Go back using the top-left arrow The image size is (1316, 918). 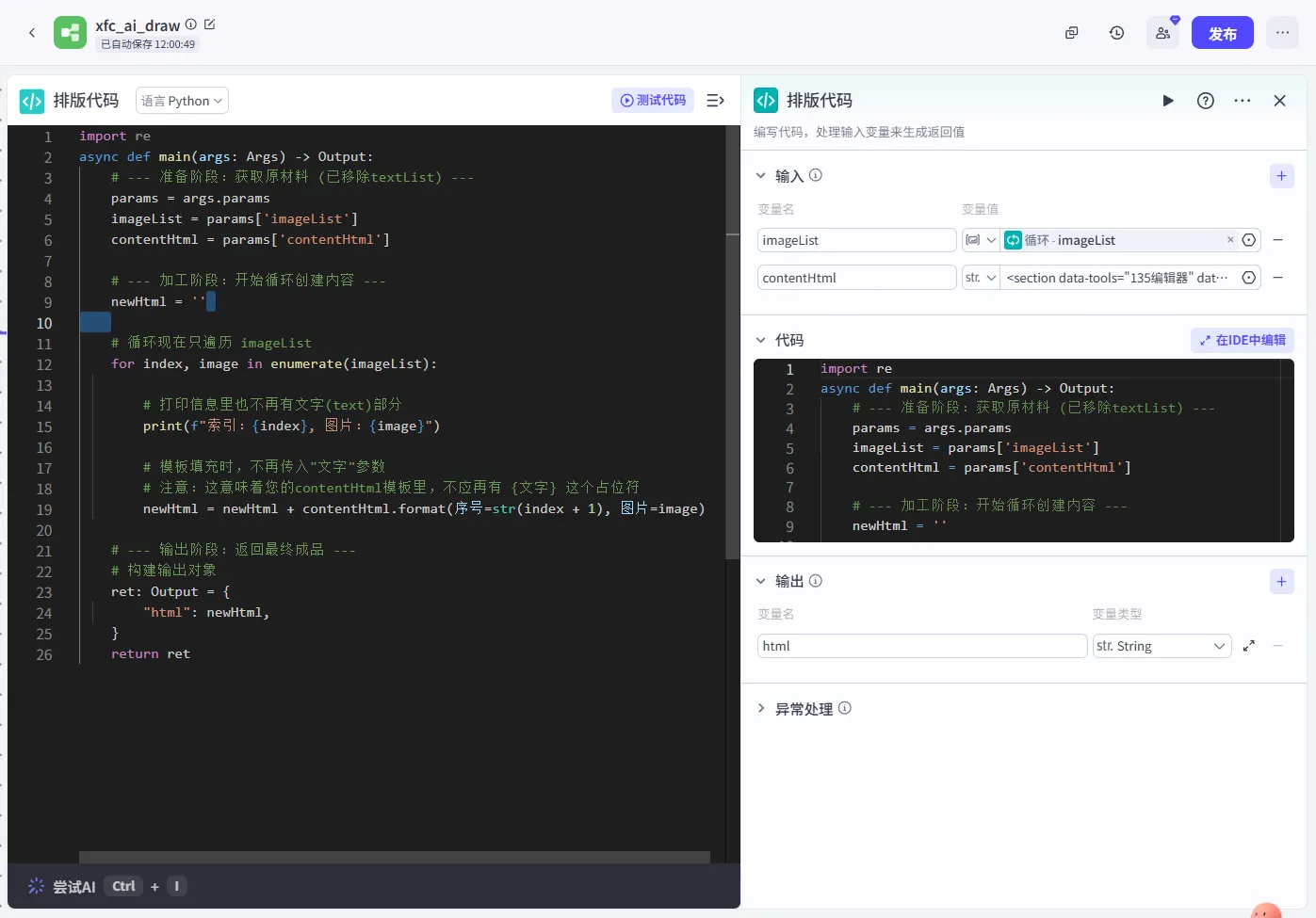[x=32, y=33]
